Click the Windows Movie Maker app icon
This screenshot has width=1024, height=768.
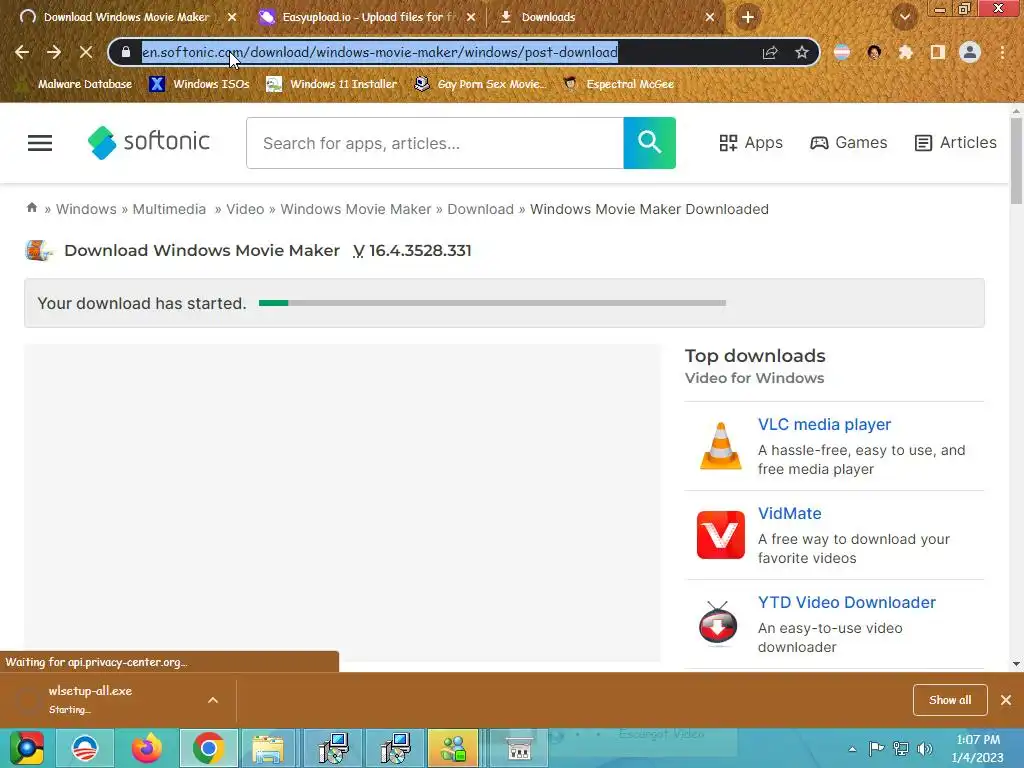click(39, 250)
